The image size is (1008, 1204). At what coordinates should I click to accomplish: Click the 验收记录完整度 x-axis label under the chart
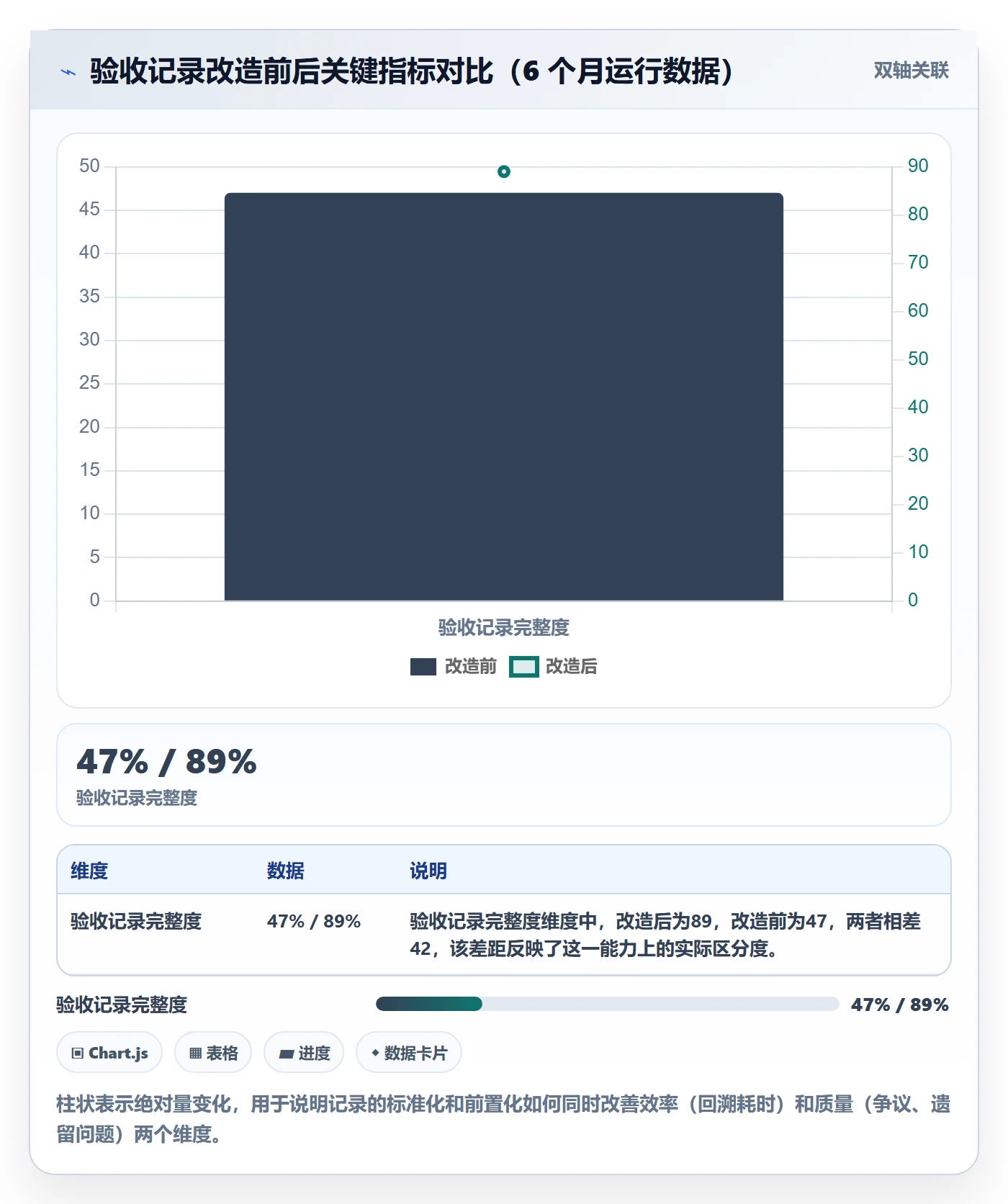[x=504, y=628]
